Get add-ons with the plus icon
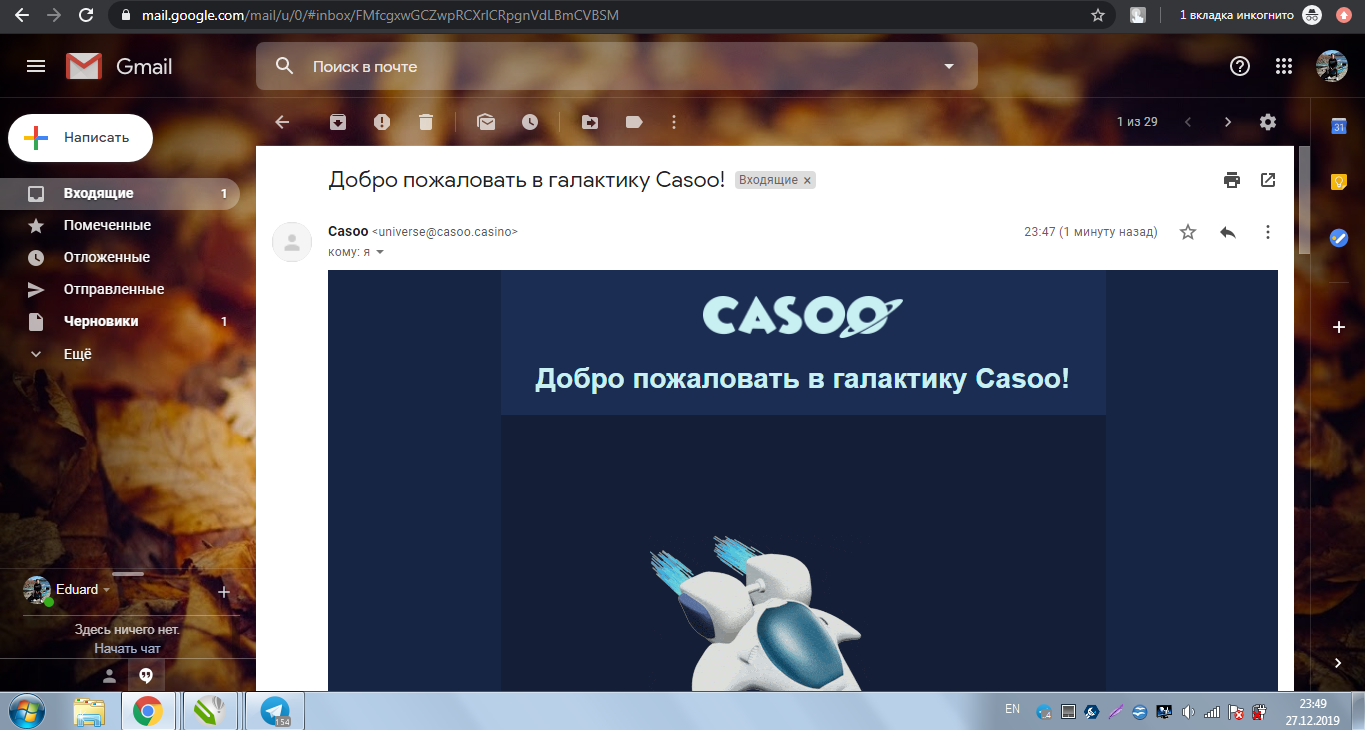Screen dimensions: 1365x730 (1338, 327)
